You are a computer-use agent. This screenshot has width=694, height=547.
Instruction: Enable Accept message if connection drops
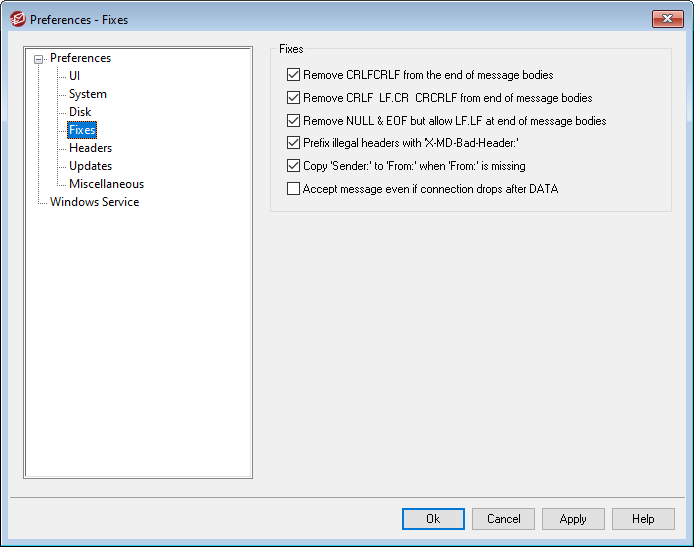[293, 189]
